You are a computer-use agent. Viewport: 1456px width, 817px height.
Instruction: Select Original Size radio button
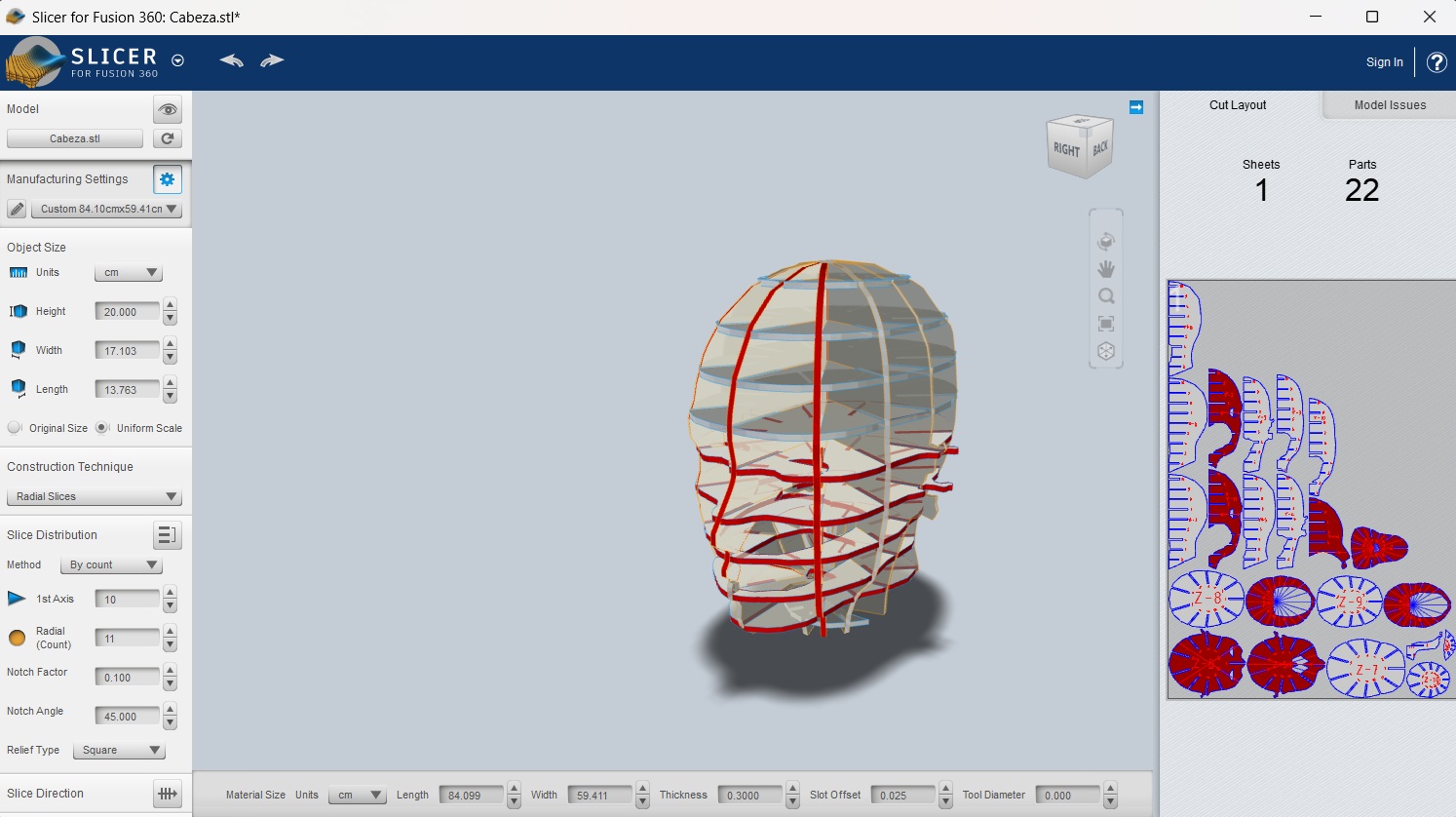(x=15, y=428)
